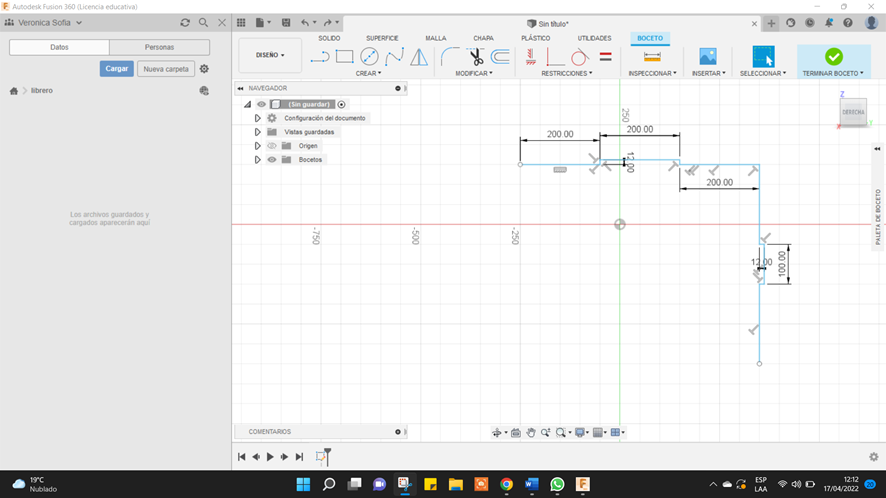The image size is (886, 498).
Task: Select the Offset modify tool
Action: (500, 57)
